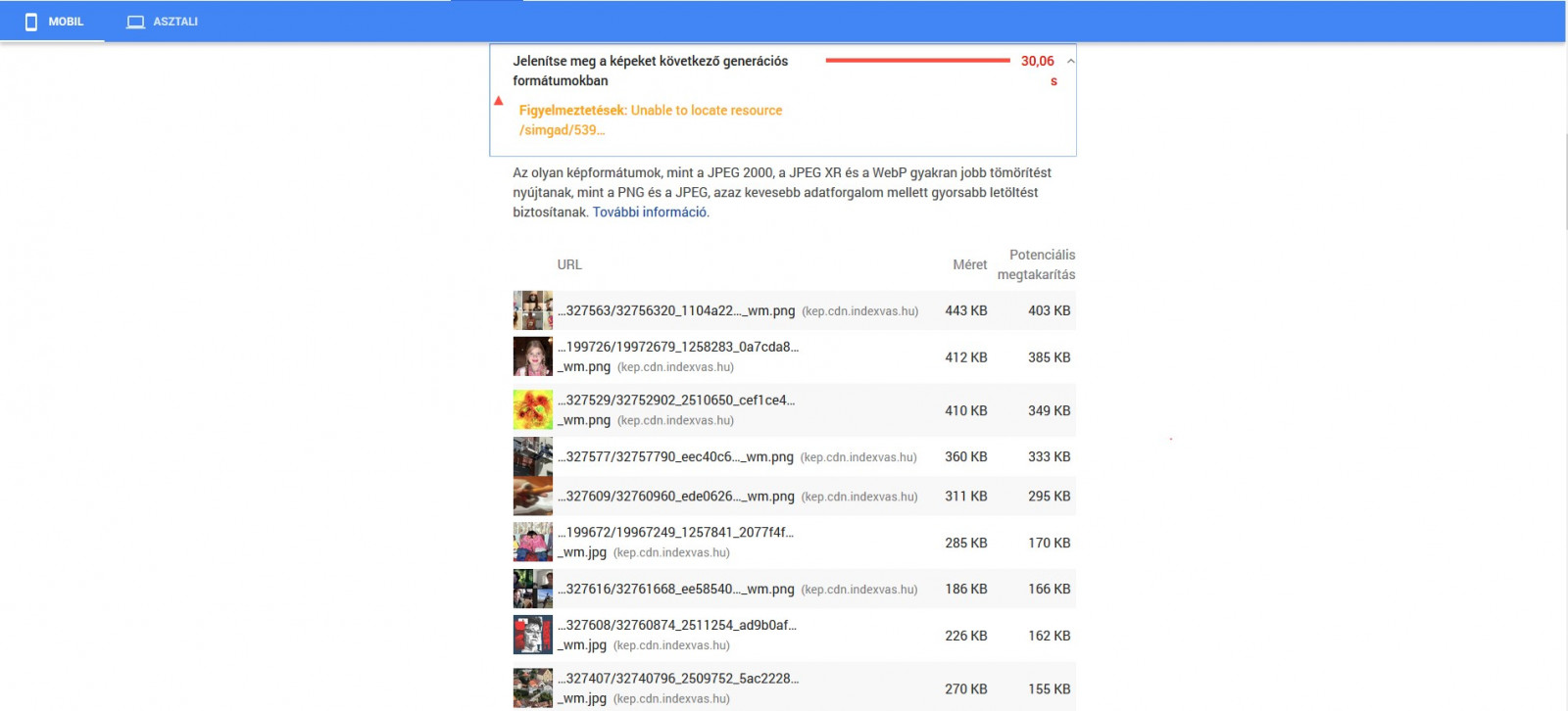Image resolution: width=1568 pixels, height=711 pixels.
Task: Click the desktop laptop icon
Action: click(135, 22)
